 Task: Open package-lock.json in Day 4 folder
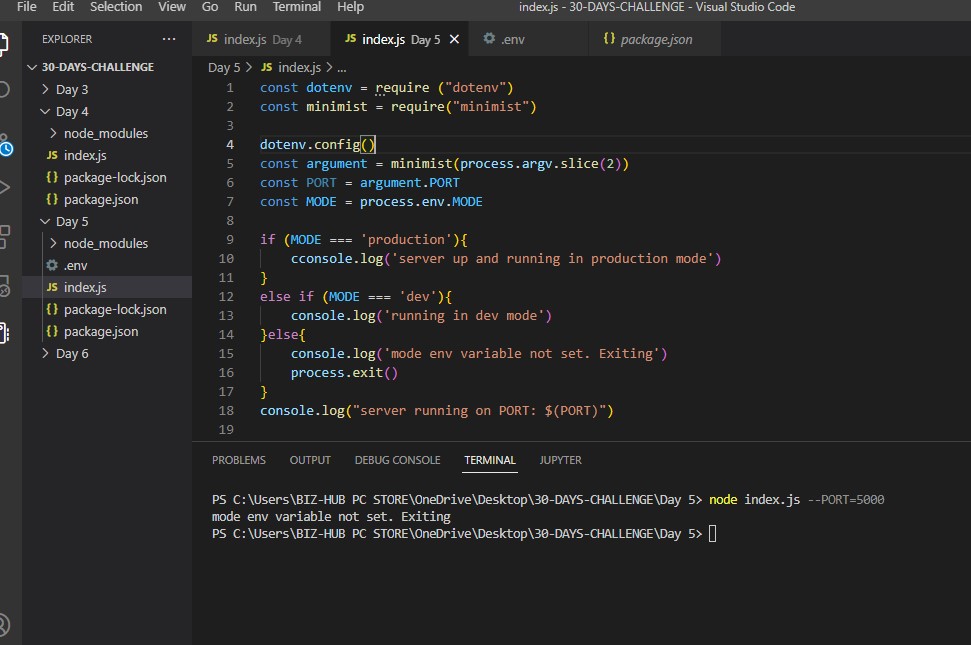click(115, 178)
